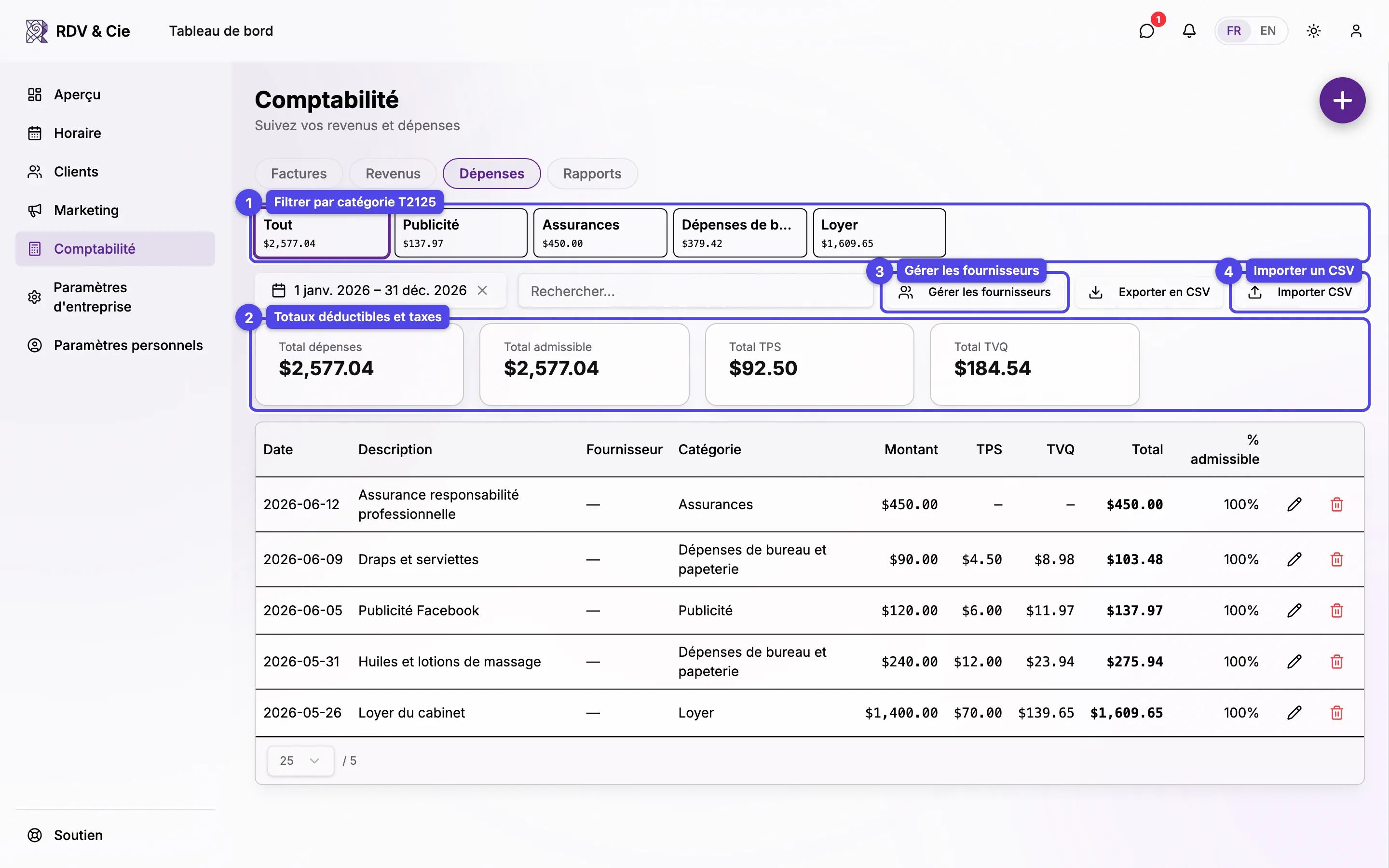Toggle the light theme sun icon
1389x868 pixels.
click(x=1313, y=31)
